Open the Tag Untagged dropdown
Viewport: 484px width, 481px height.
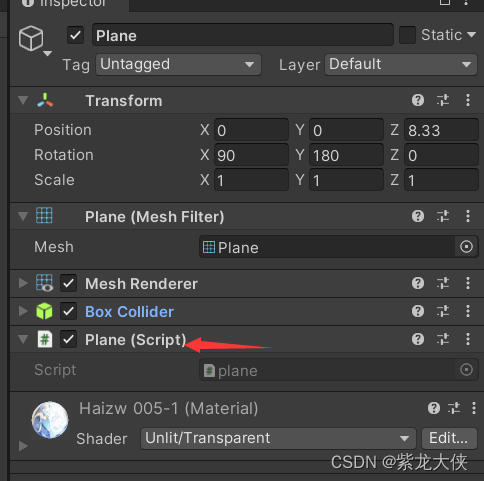pyautogui.click(x=178, y=64)
